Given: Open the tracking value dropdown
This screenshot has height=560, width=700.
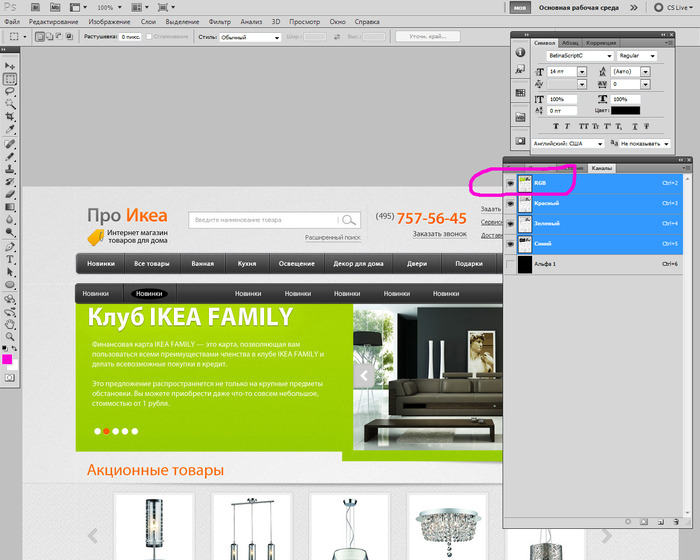Looking at the screenshot, I should click(646, 84).
